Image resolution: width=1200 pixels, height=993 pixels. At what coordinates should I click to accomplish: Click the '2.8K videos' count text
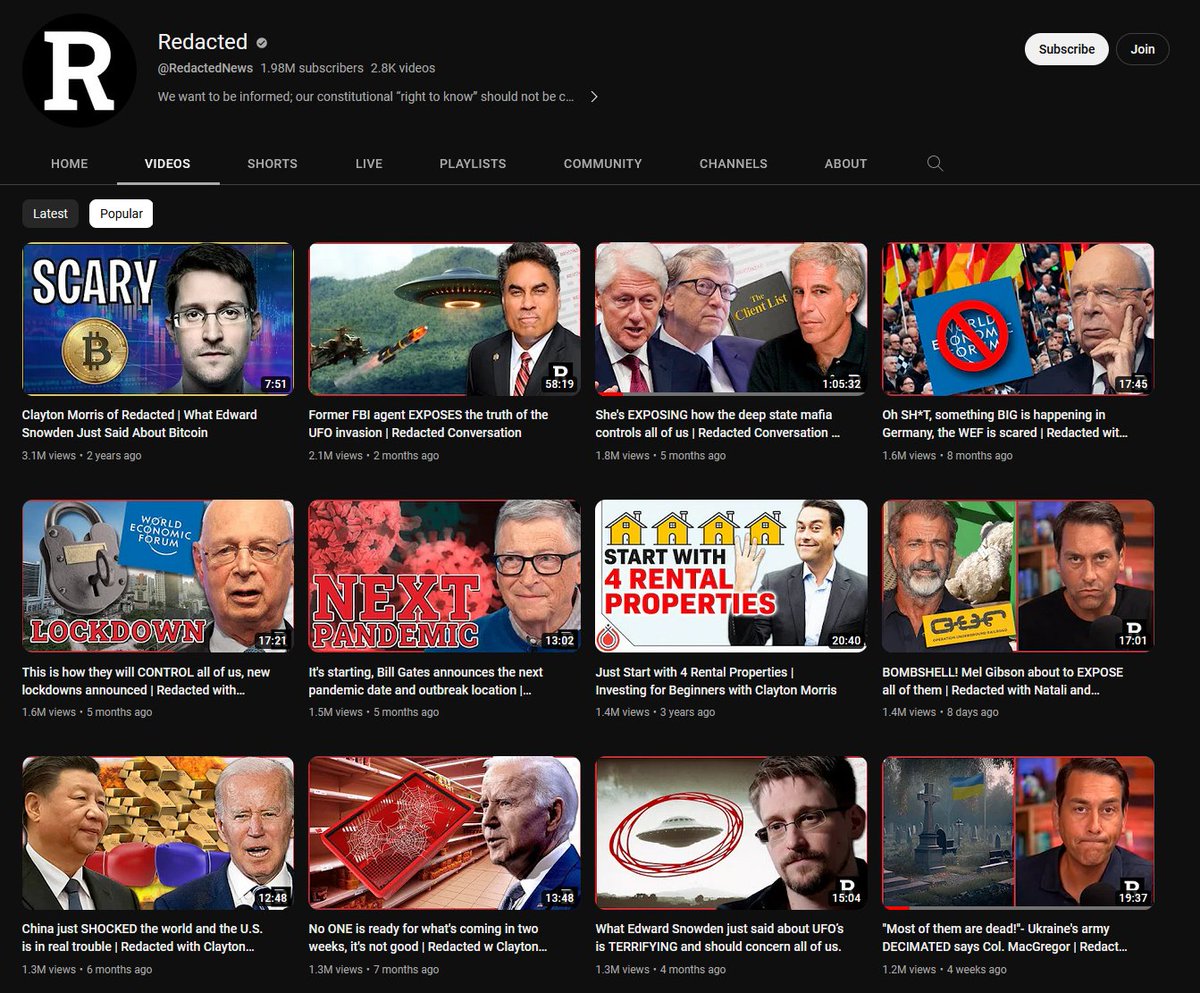(x=403, y=69)
